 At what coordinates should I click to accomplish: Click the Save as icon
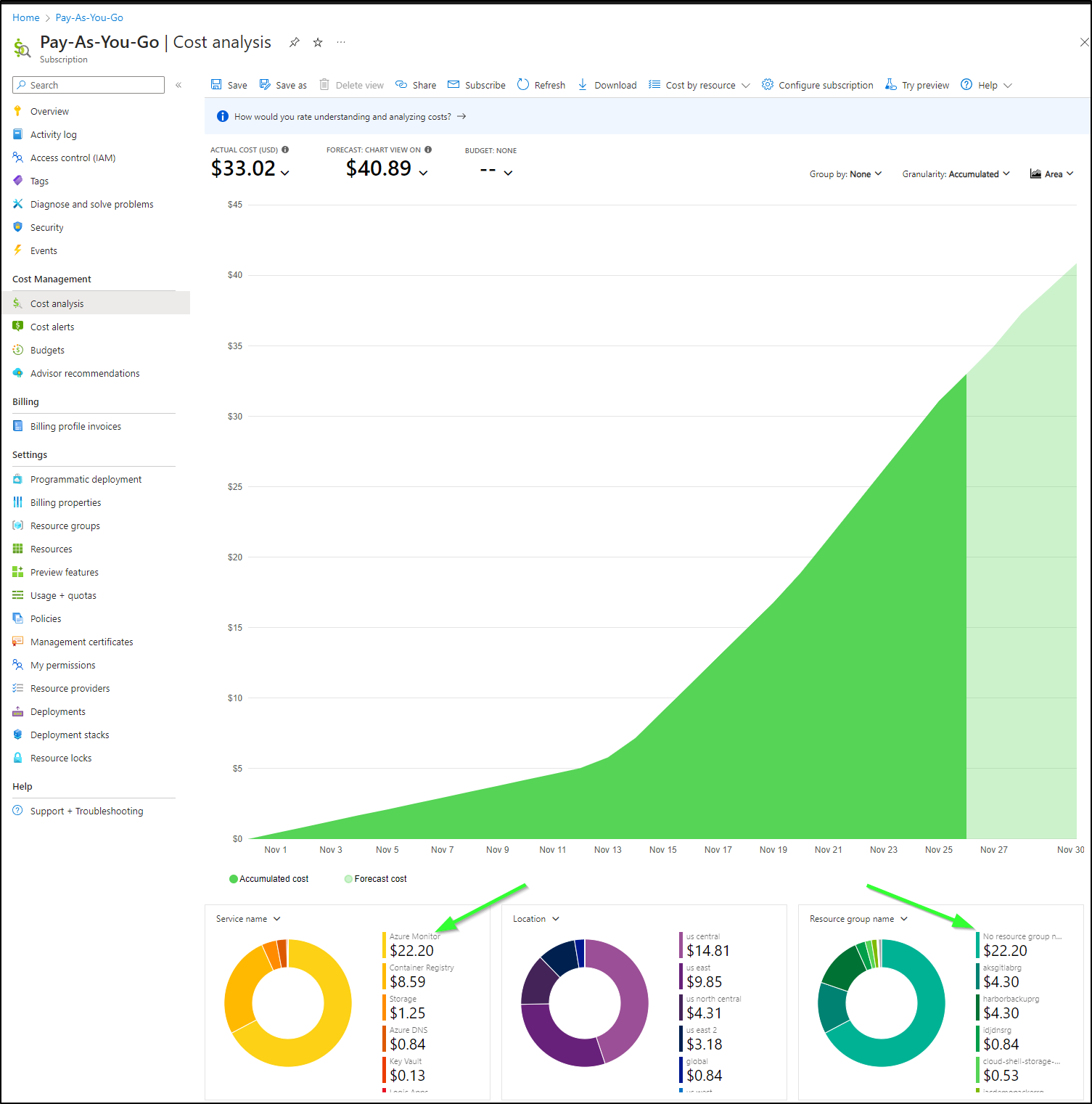[x=265, y=84]
